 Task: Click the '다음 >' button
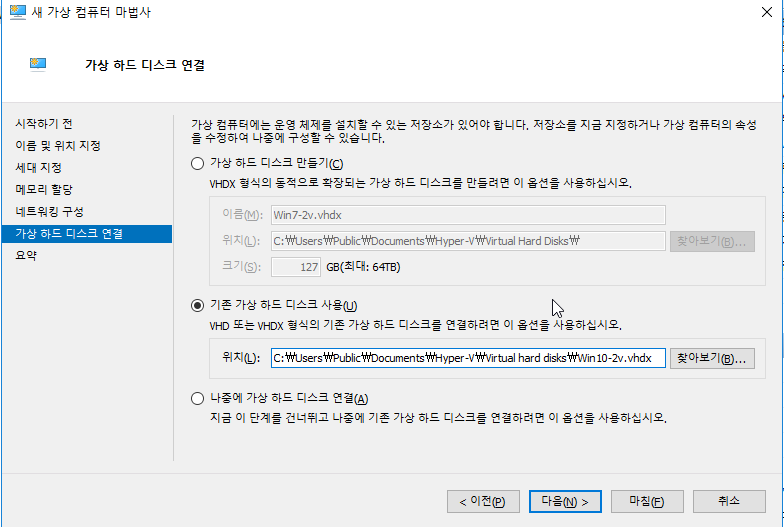coord(565,502)
